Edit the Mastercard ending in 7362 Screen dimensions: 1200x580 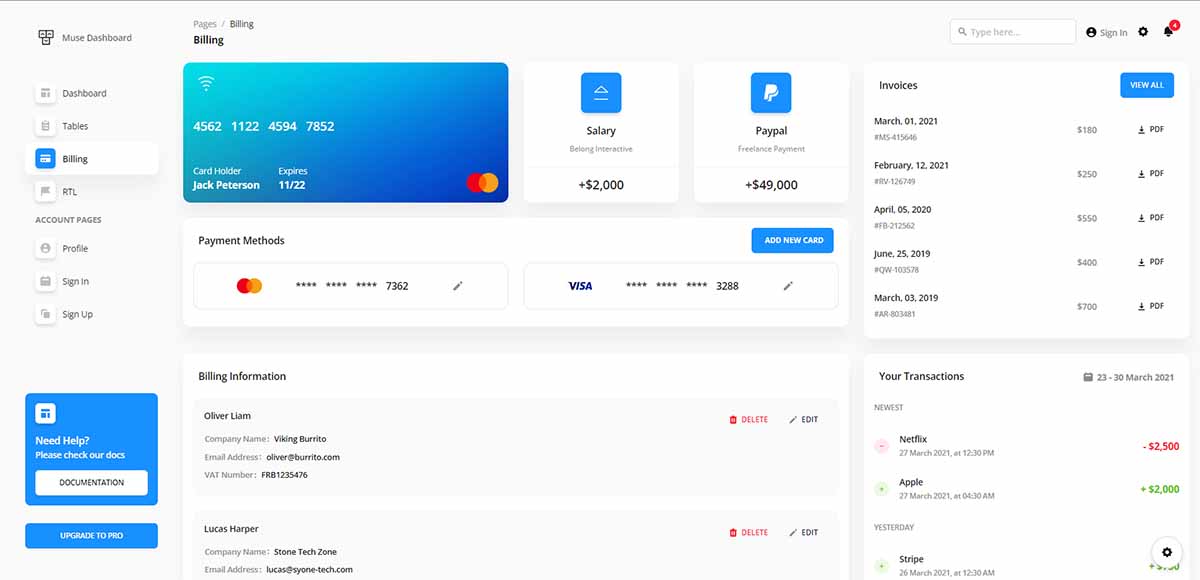(x=458, y=285)
